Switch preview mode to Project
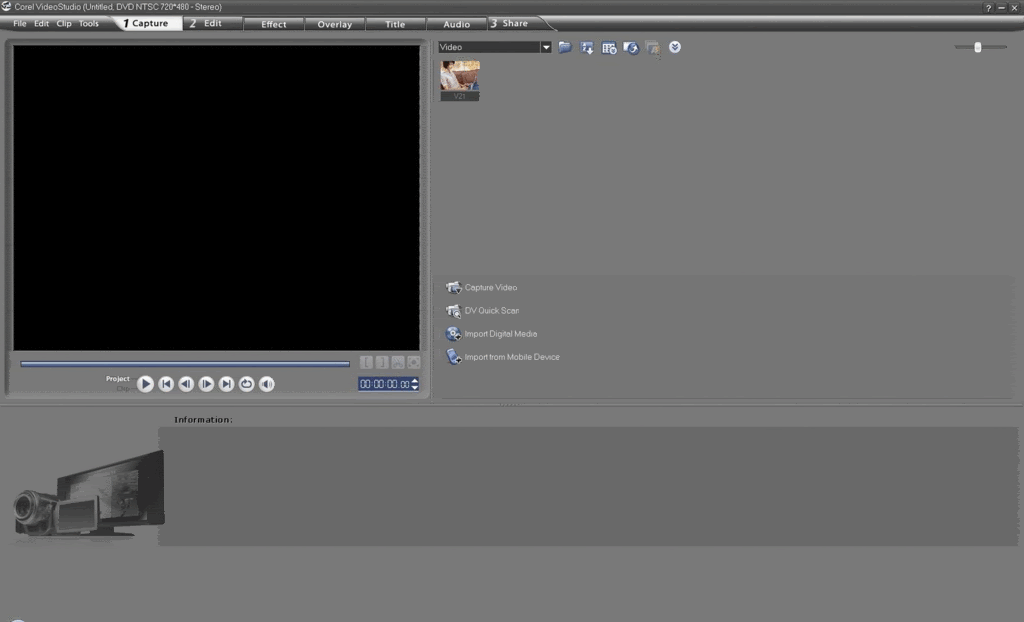 pos(118,379)
